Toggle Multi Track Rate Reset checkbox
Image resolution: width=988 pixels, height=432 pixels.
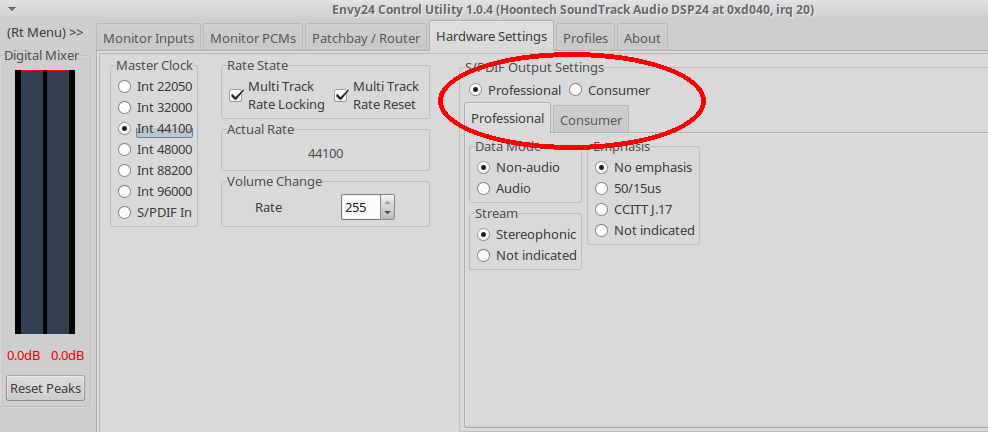point(342,96)
